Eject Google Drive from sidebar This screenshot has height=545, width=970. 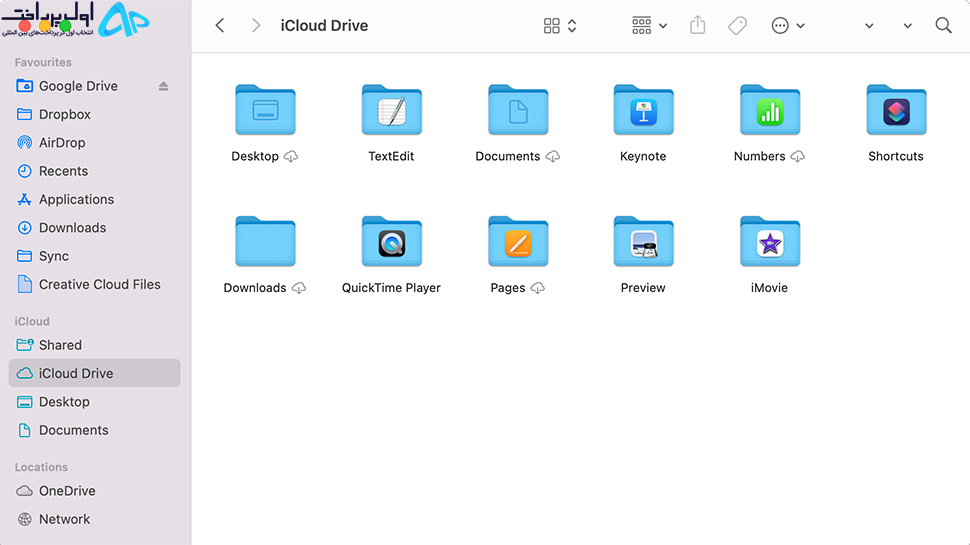[x=163, y=86]
